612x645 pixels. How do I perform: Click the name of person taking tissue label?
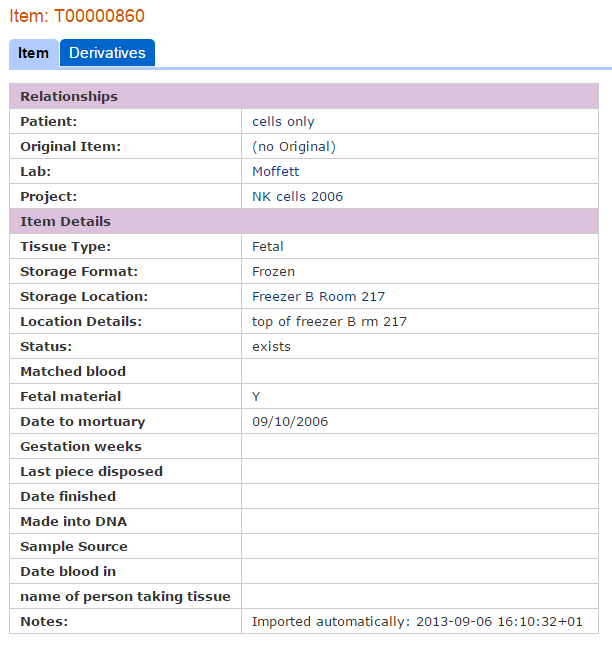click(x=125, y=596)
